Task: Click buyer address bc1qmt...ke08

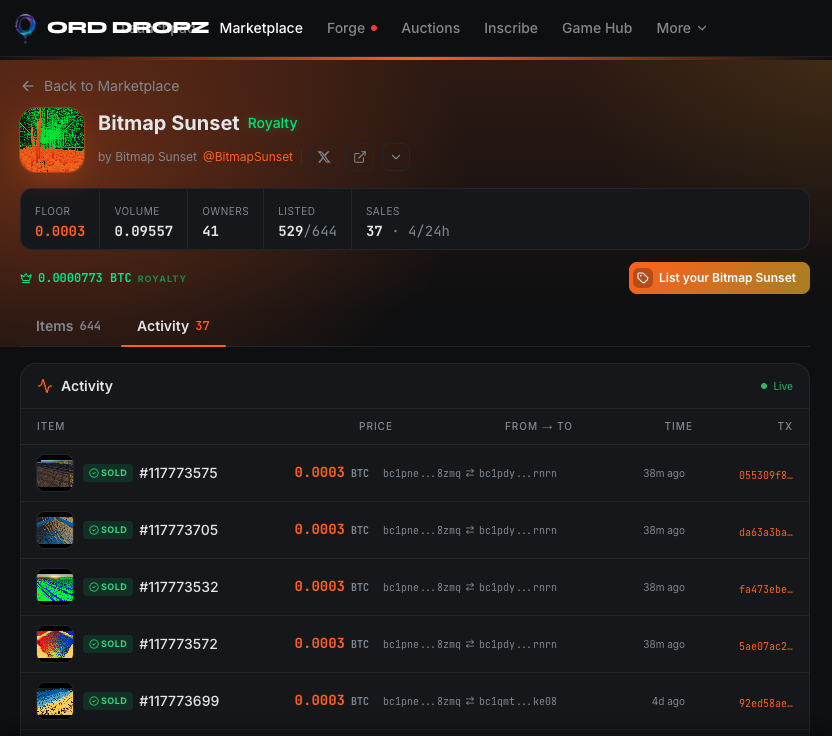Action: tap(518, 701)
